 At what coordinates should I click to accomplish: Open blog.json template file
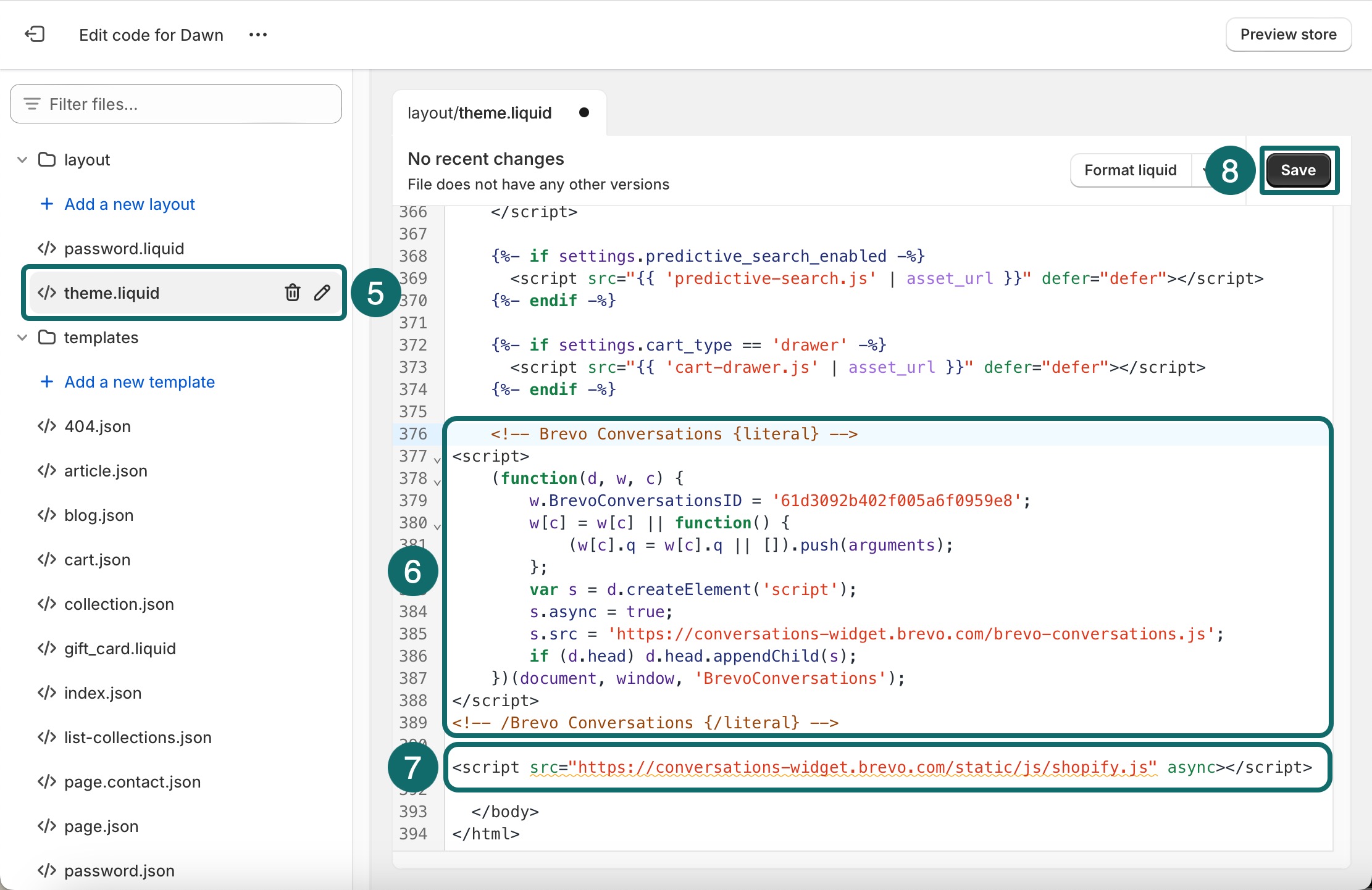click(99, 515)
